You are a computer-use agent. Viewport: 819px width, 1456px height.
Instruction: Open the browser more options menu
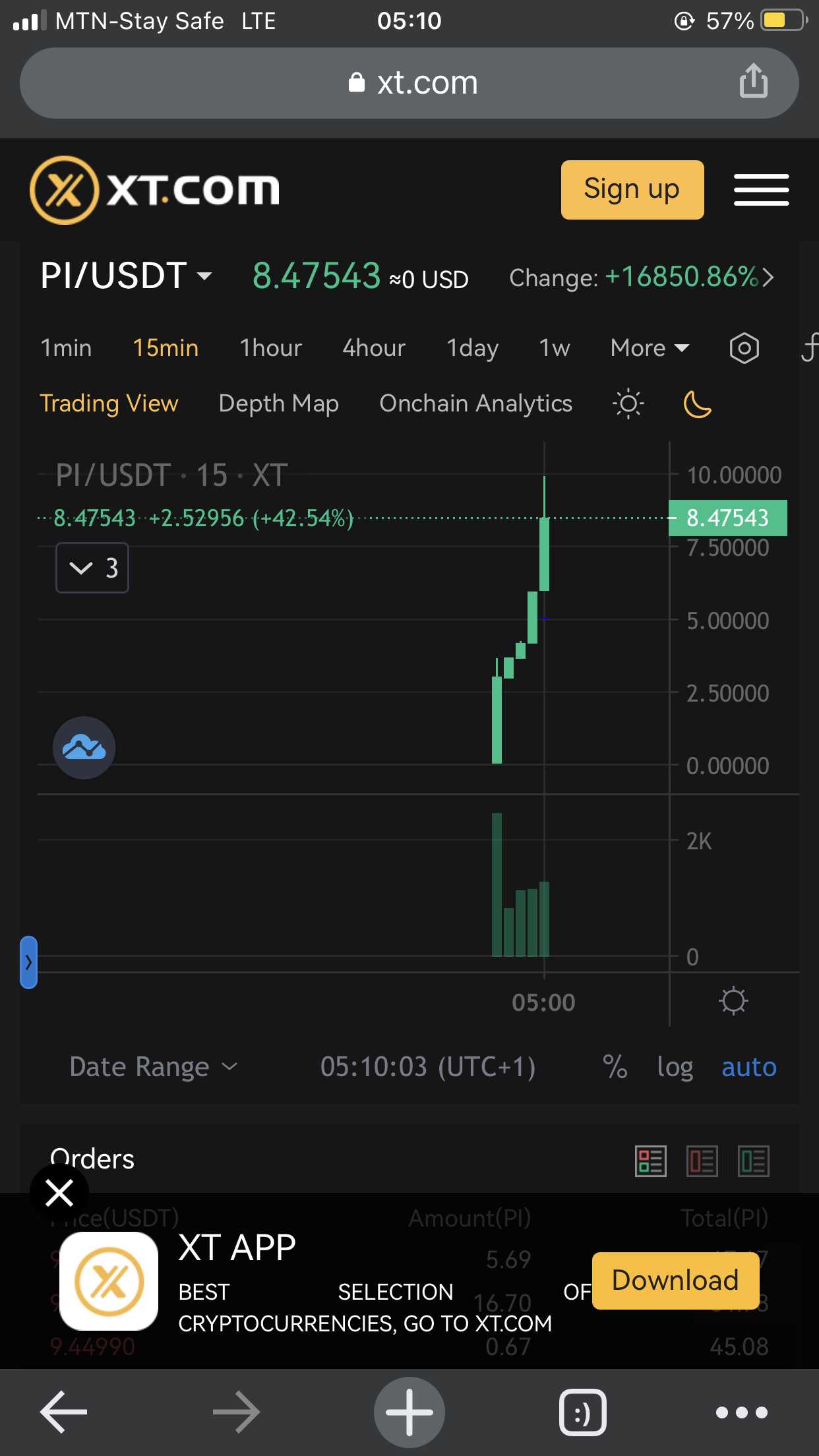point(742,1412)
